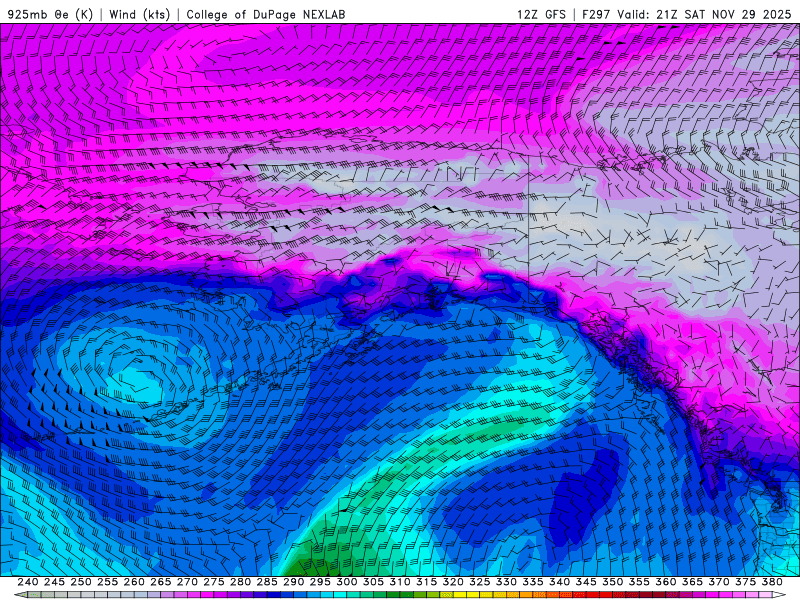
Task: Click the 360 colorbar value label
Action: 665,582
